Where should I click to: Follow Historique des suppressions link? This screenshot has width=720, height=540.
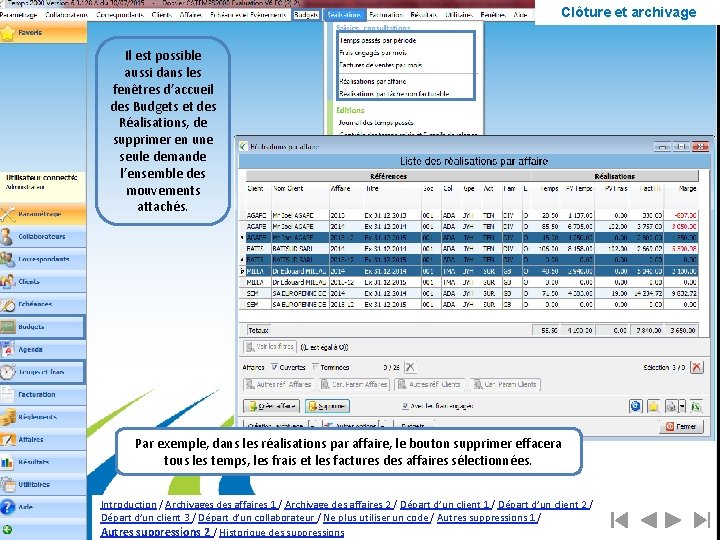(281, 533)
